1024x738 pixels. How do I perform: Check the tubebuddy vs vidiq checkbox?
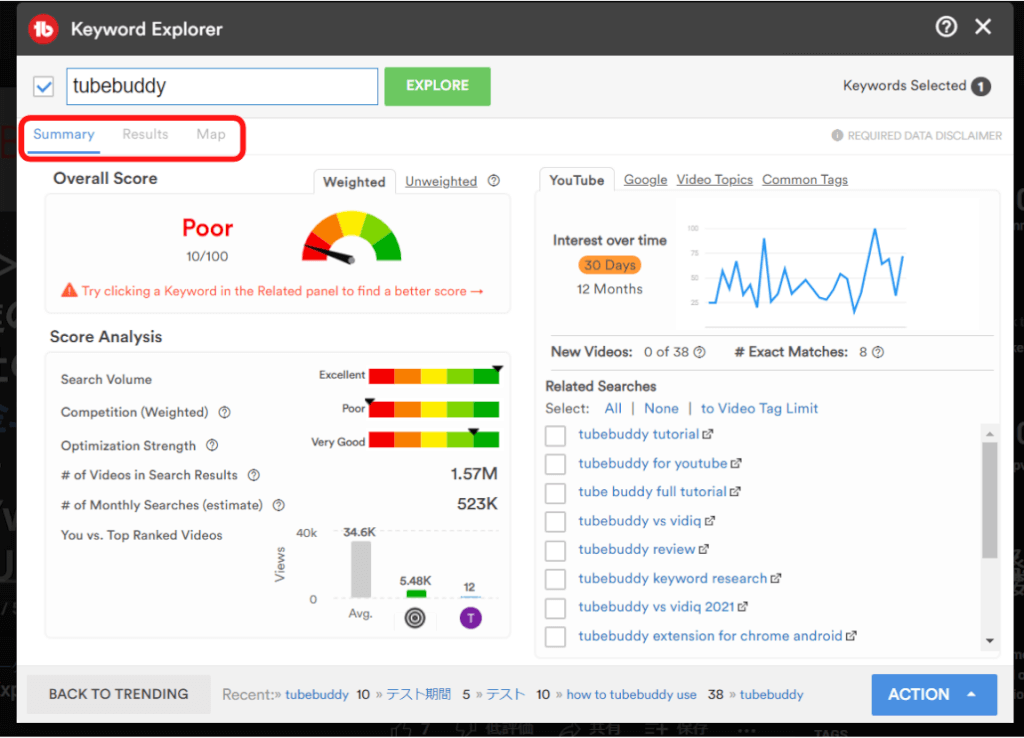coord(555,521)
